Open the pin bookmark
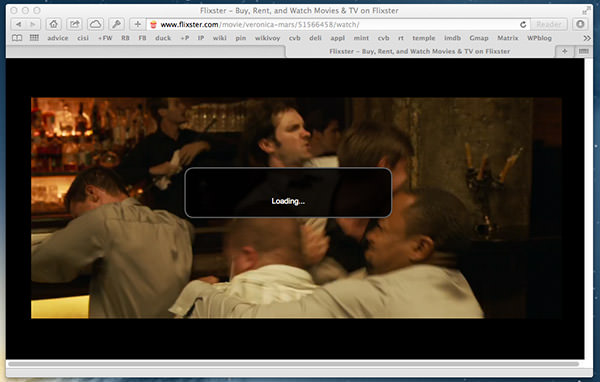Image resolution: width=600 pixels, height=382 pixels. tap(241, 38)
